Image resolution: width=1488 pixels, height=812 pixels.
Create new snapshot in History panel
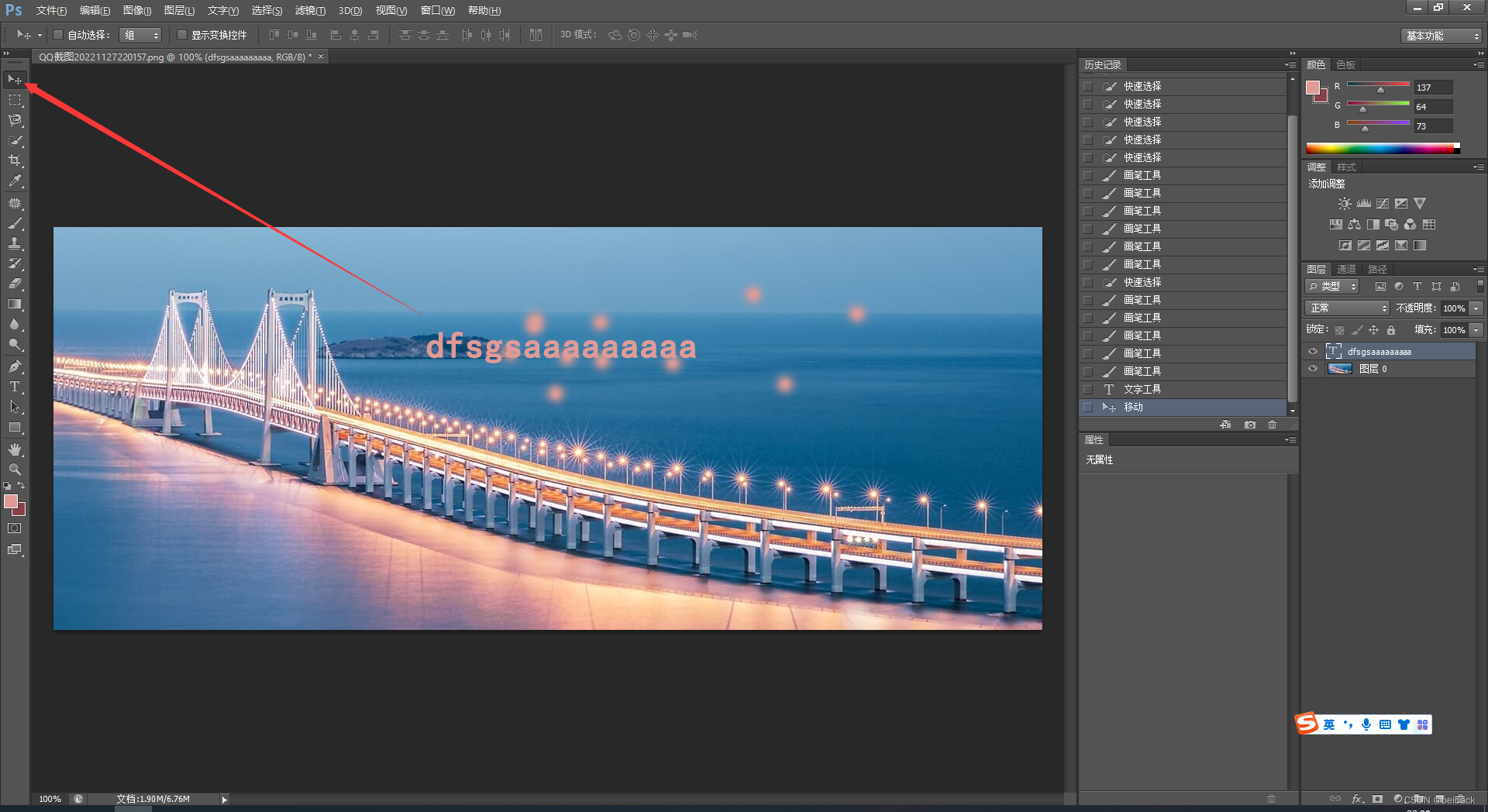coord(1249,425)
